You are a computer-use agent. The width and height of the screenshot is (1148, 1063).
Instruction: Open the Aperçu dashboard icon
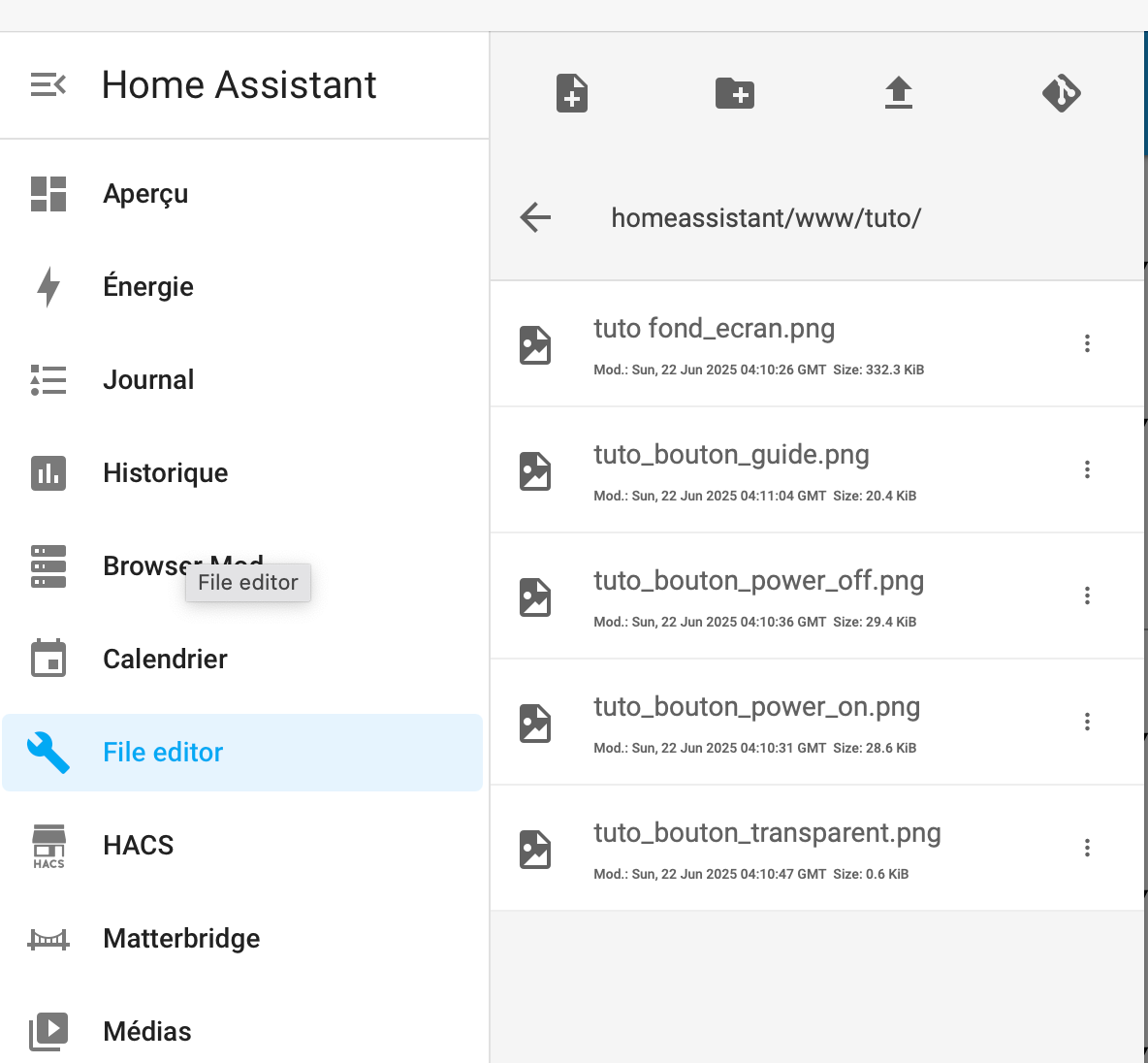(48, 194)
